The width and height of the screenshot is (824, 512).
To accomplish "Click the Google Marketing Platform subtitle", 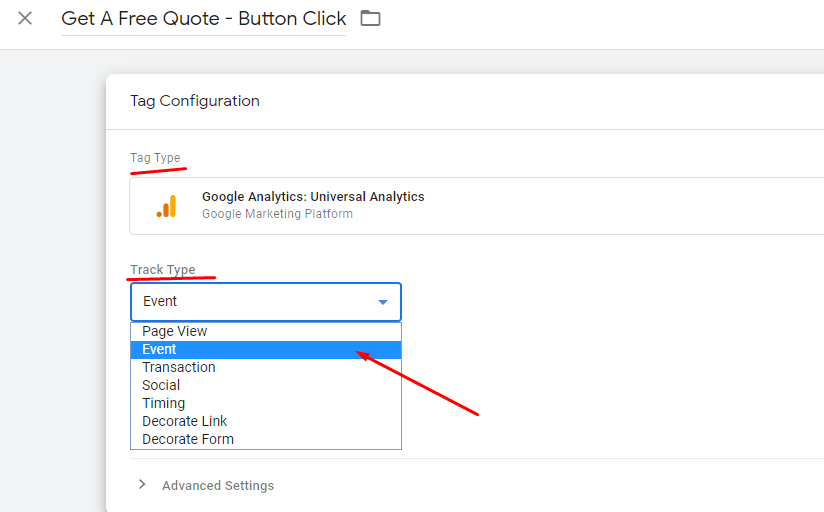I will click(277, 214).
